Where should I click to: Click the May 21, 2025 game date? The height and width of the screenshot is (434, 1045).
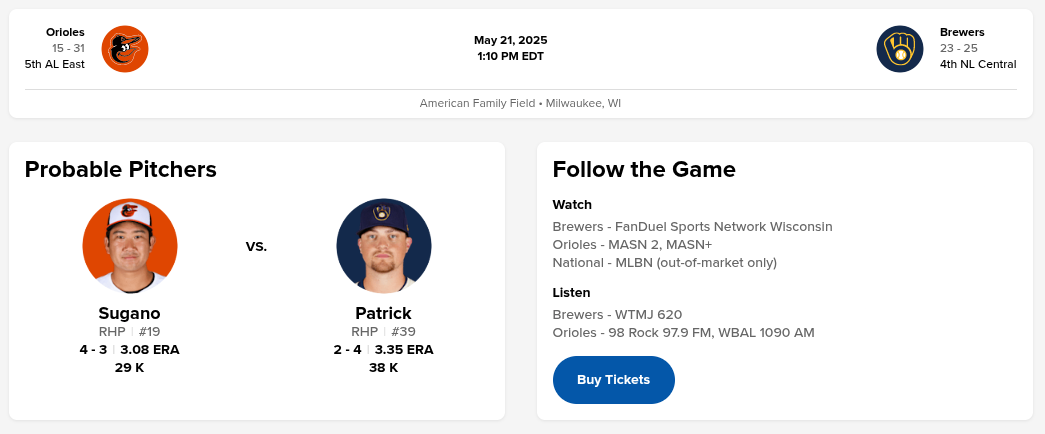click(510, 40)
